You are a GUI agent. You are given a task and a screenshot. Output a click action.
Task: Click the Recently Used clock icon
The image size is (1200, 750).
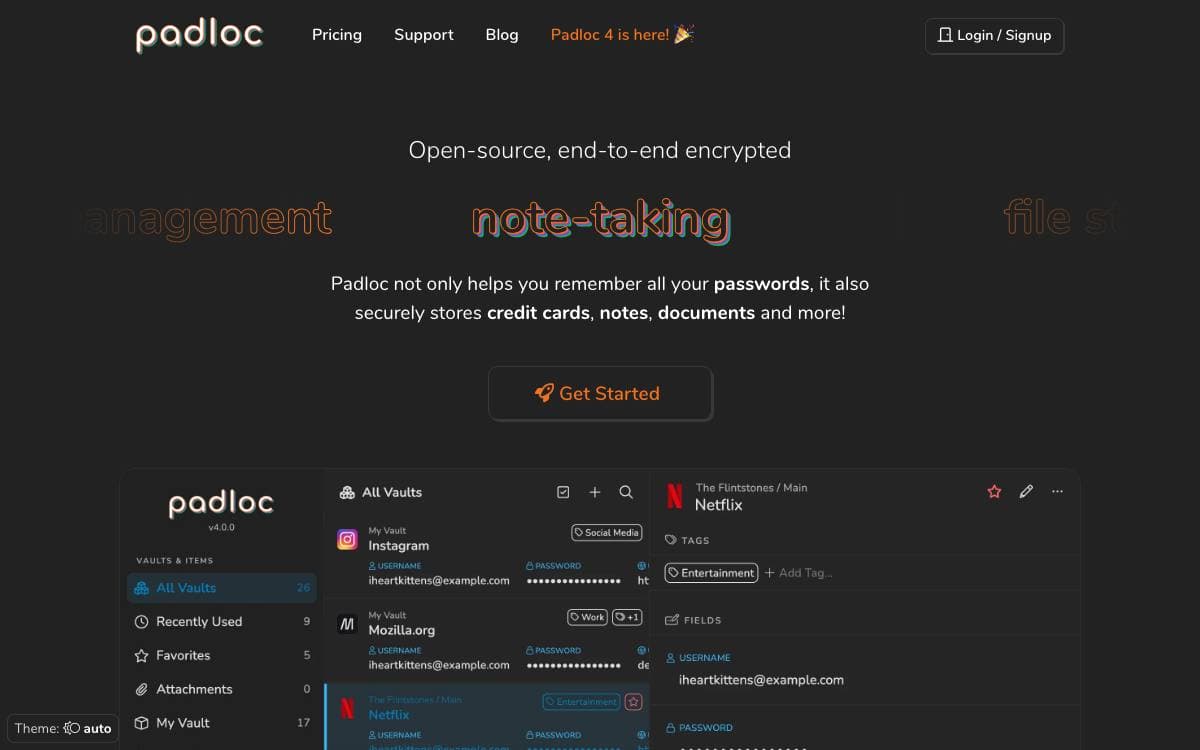(142, 622)
